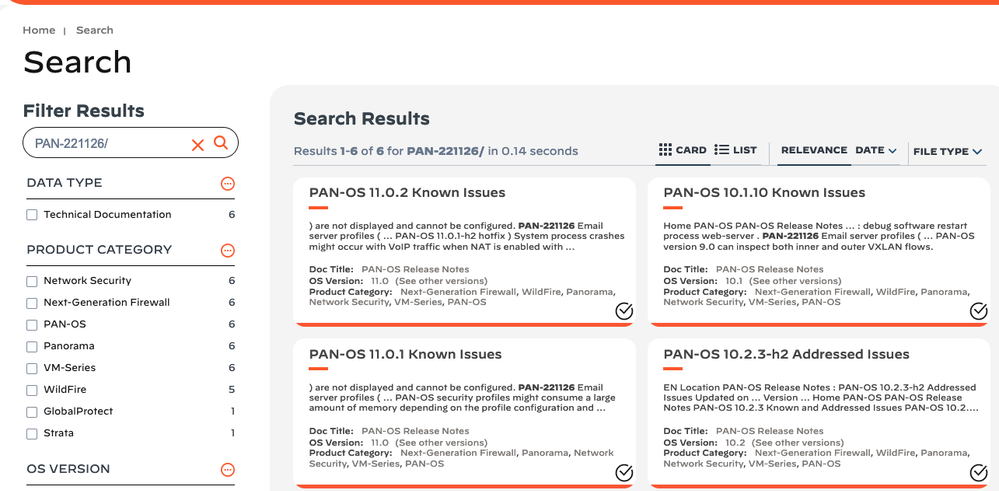Click checkmark icon on PAN-OS 10.2.3-h2 Addressed Issues card

tap(979, 473)
